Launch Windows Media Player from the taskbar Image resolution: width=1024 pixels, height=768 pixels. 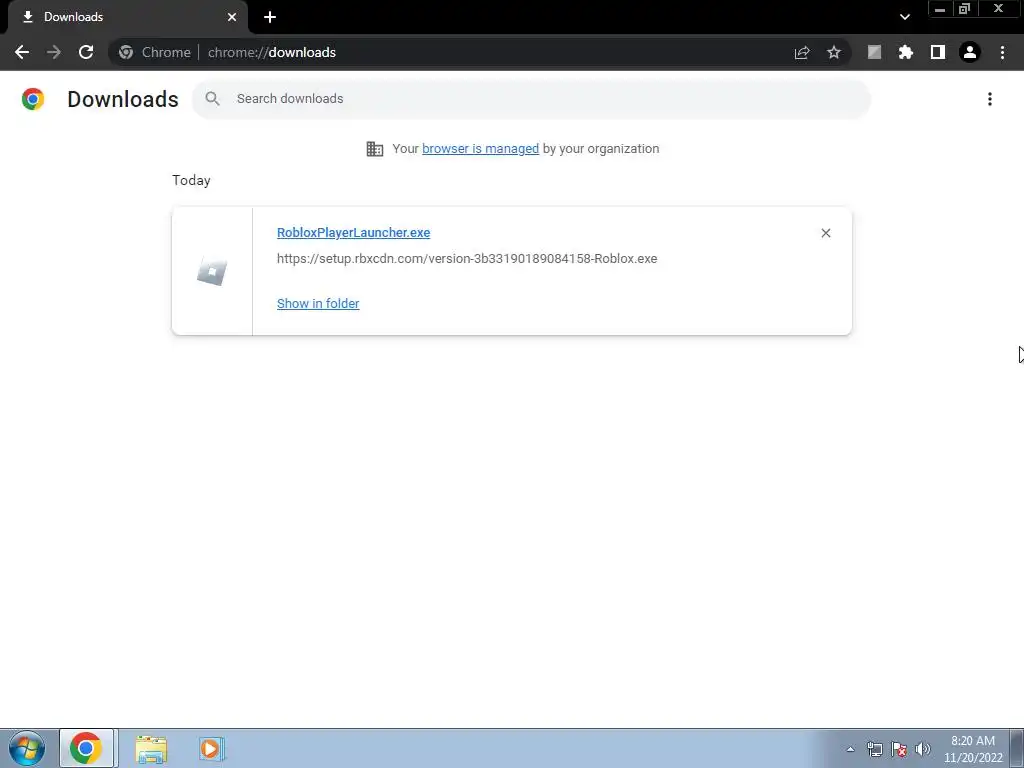coord(211,748)
